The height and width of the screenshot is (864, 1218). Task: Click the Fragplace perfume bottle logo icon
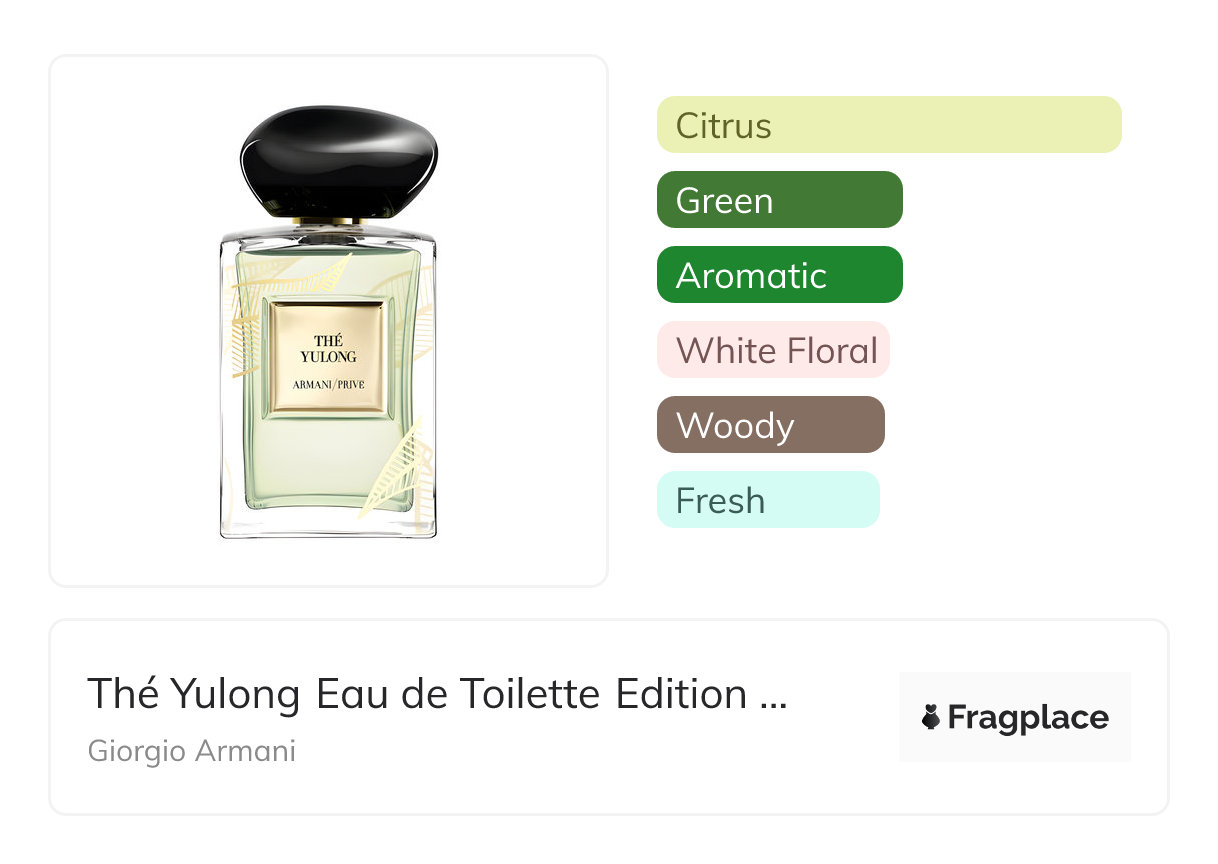tap(931, 717)
